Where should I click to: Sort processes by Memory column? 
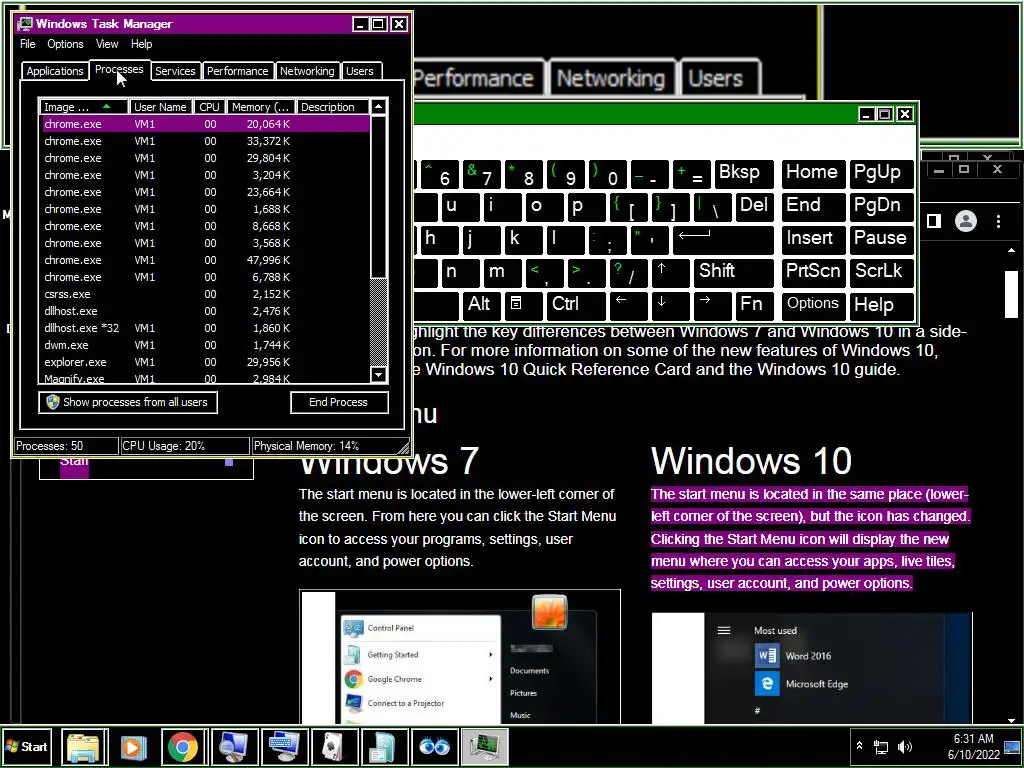click(261, 107)
